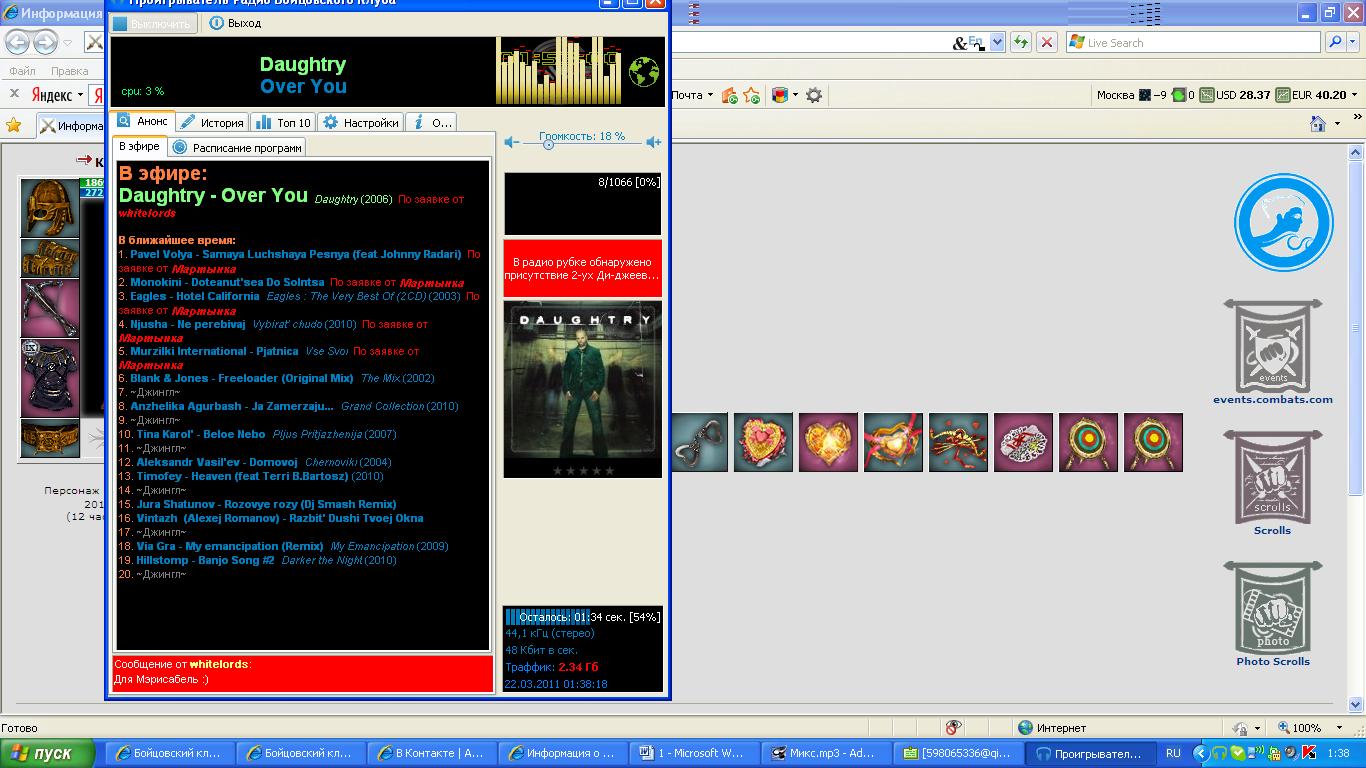The image size is (1366, 768).
Task: Click the popup blocker icon in status bar
Action: (x=954, y=728)
